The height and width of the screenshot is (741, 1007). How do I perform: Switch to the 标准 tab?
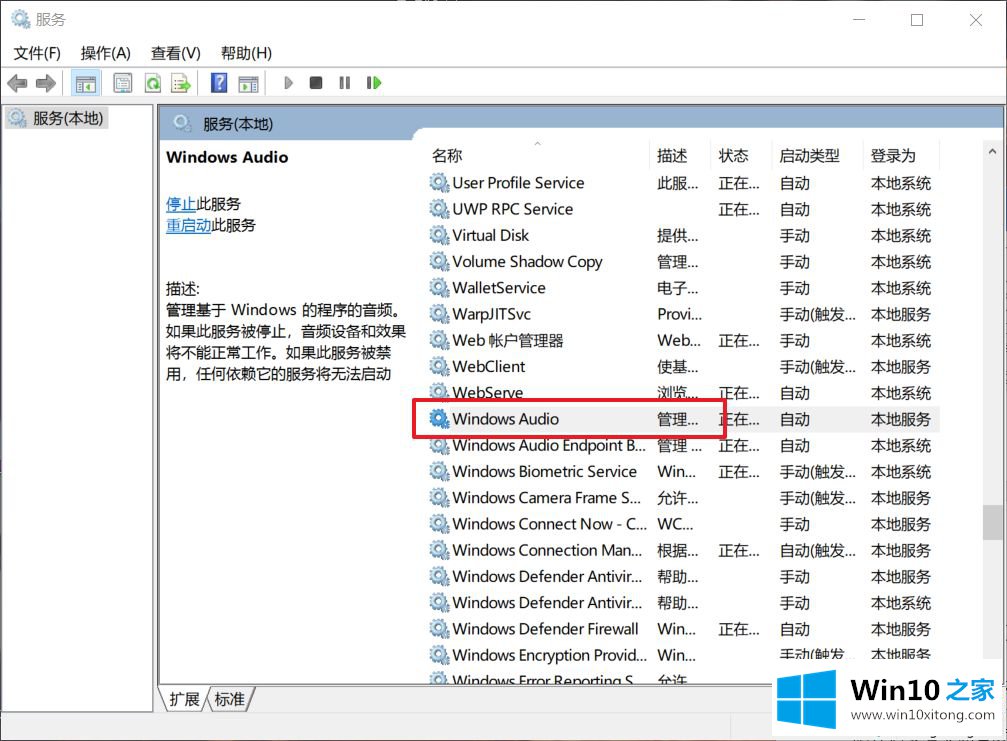tap(229, 699)
